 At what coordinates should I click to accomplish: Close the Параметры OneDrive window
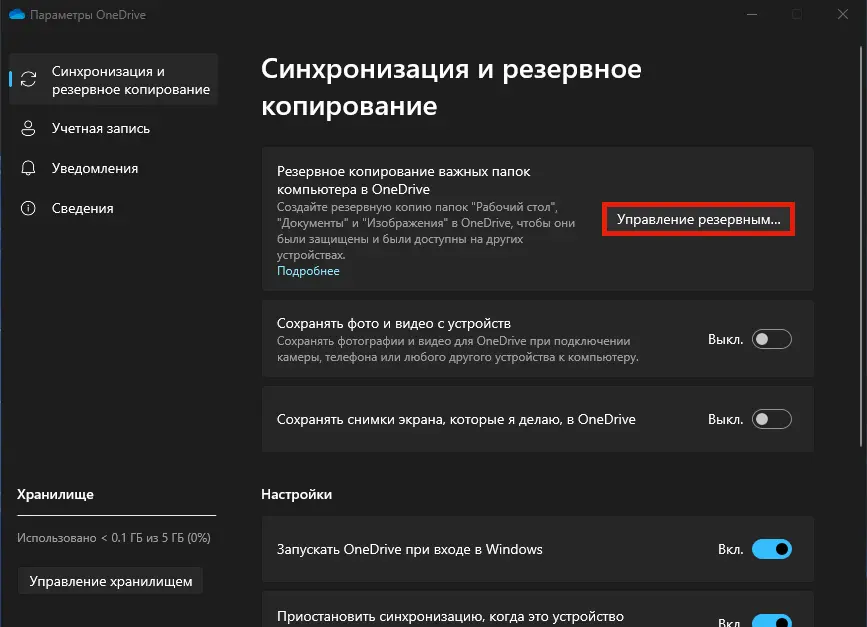843,14
